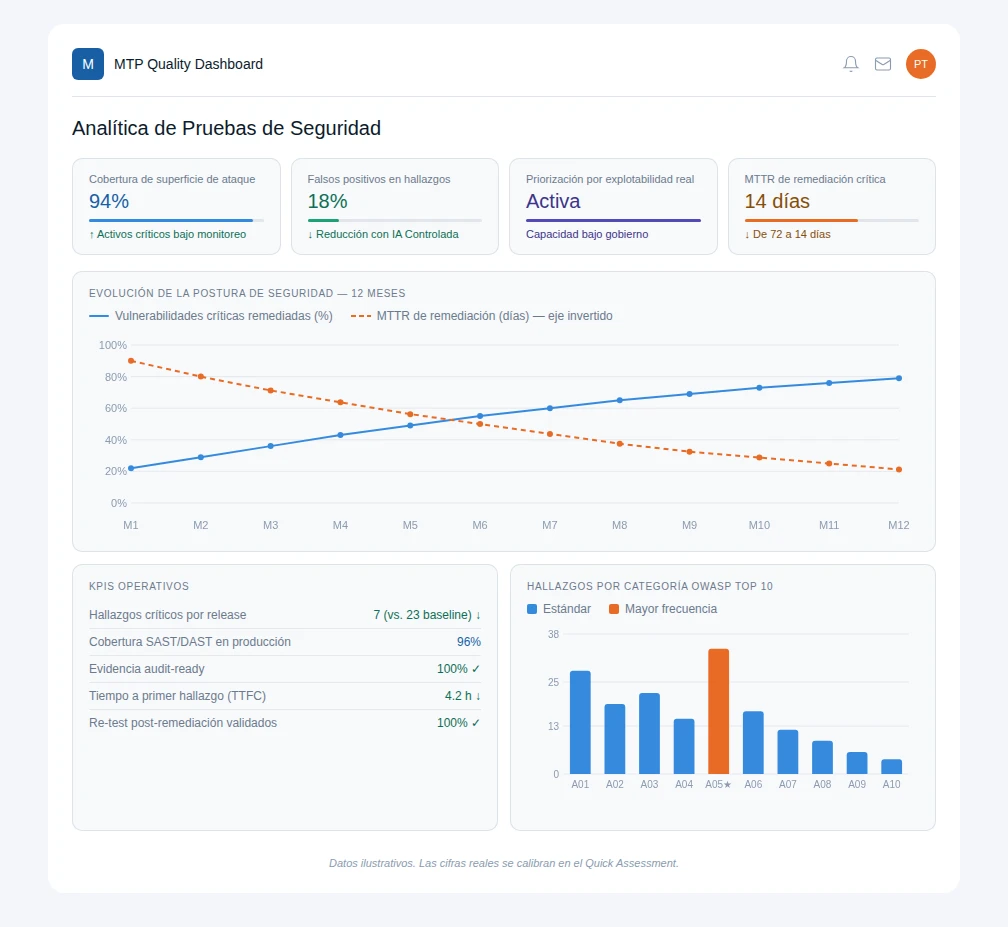Click the orange PT user avatar

(x=921, y=64)
